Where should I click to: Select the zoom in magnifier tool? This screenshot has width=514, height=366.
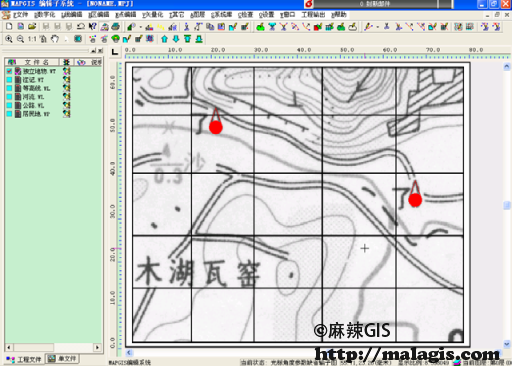[9, 39]
